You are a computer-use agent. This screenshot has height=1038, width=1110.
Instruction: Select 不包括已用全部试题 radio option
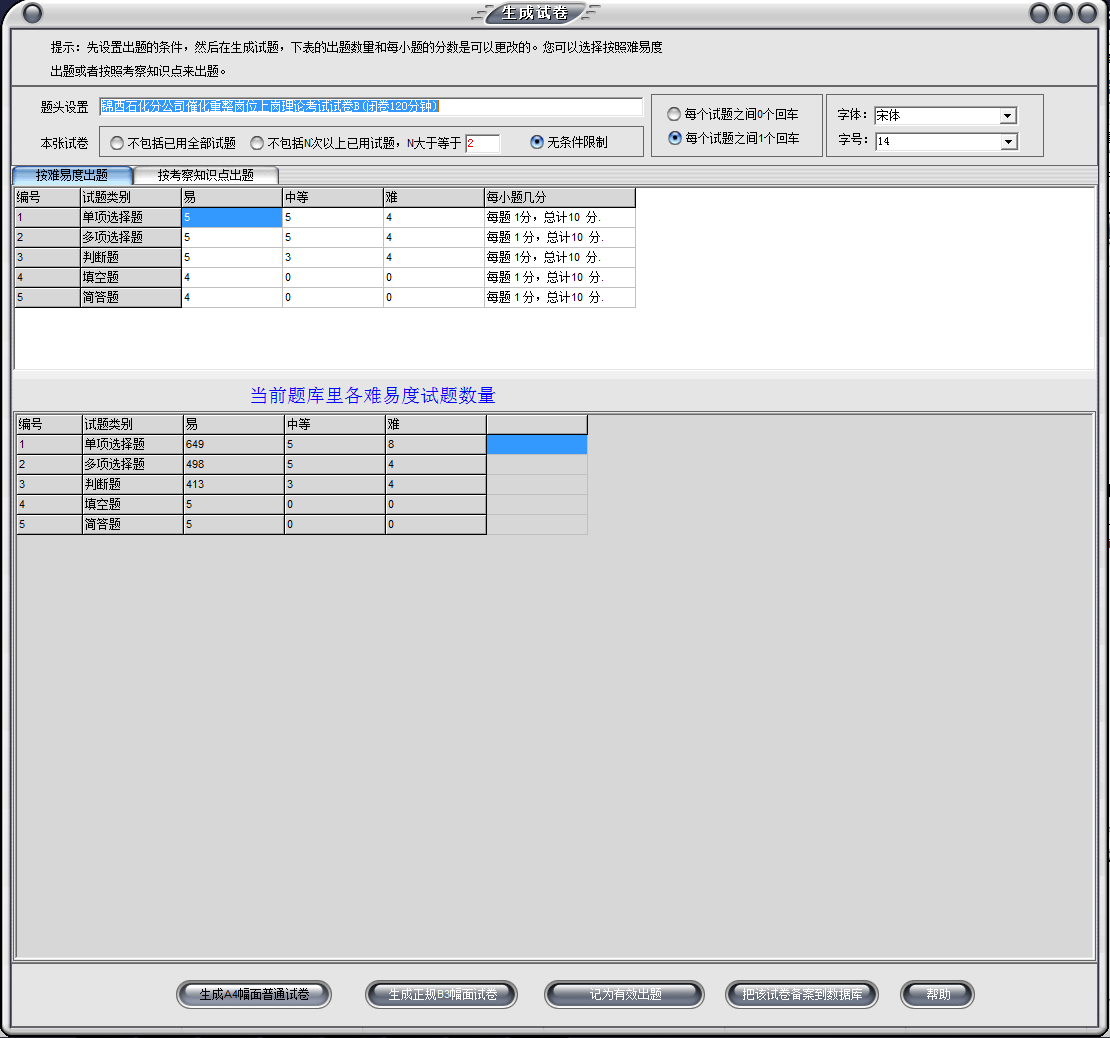tap(118, 143)
